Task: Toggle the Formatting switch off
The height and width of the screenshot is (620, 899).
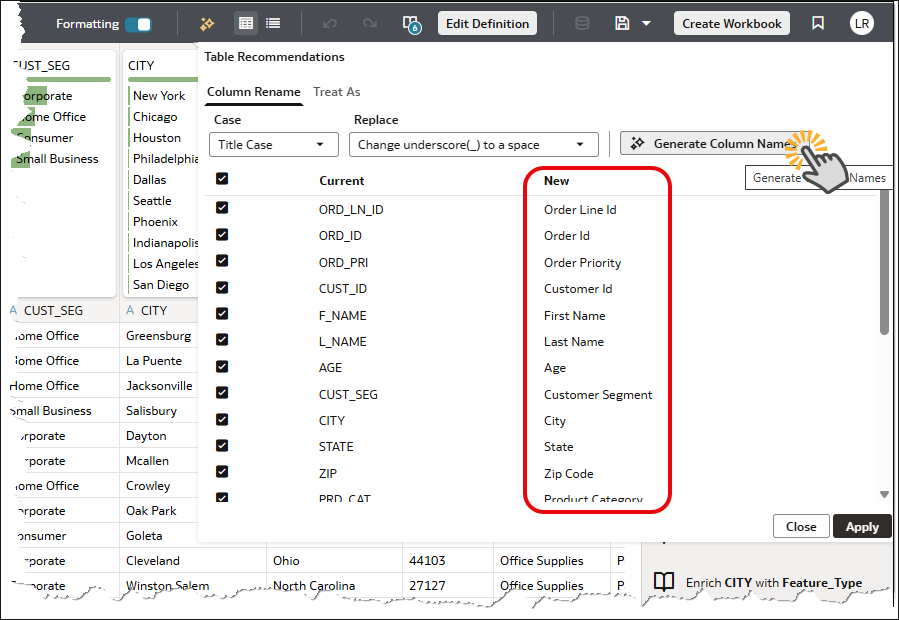Action: [x=138, y=22]
